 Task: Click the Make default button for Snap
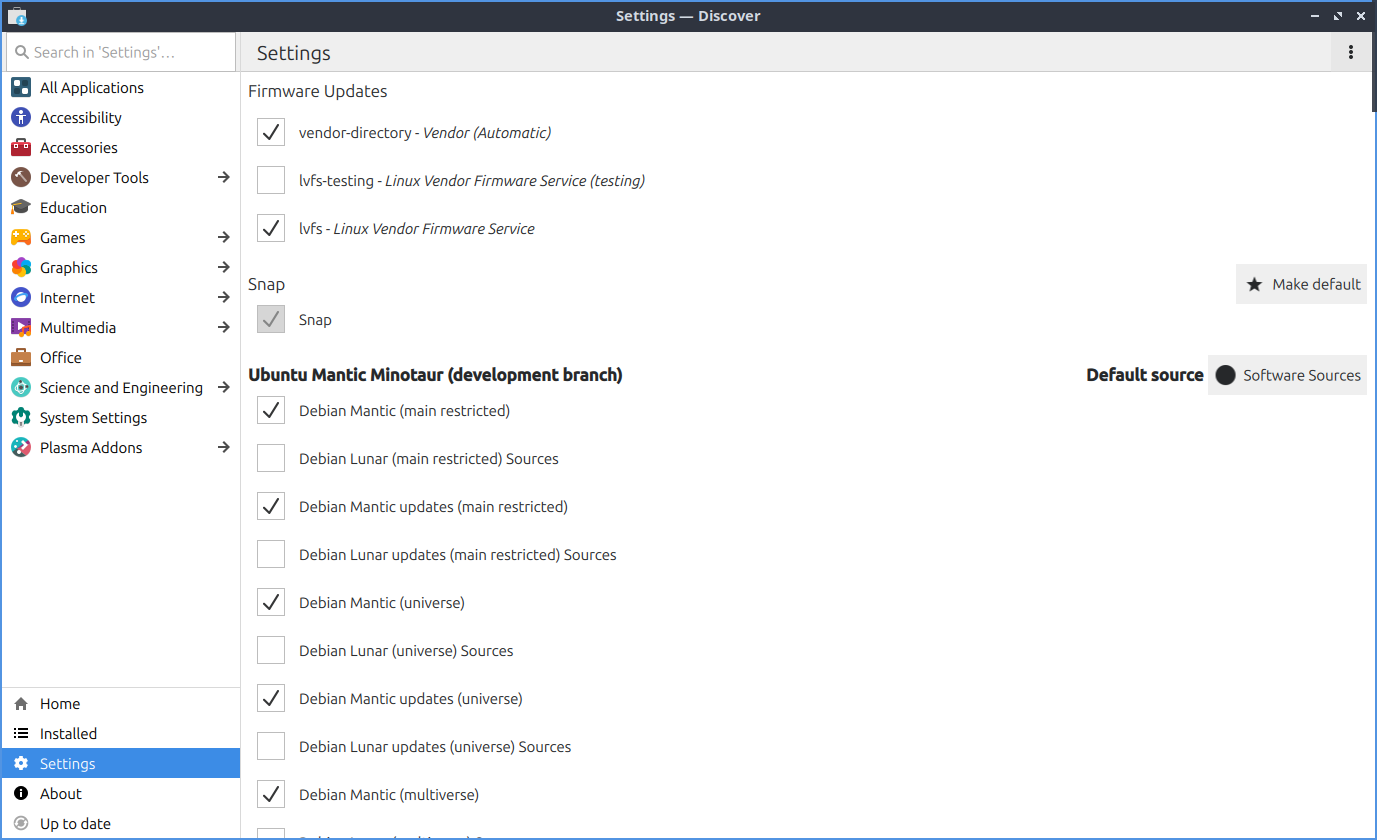pos(1301,285)
